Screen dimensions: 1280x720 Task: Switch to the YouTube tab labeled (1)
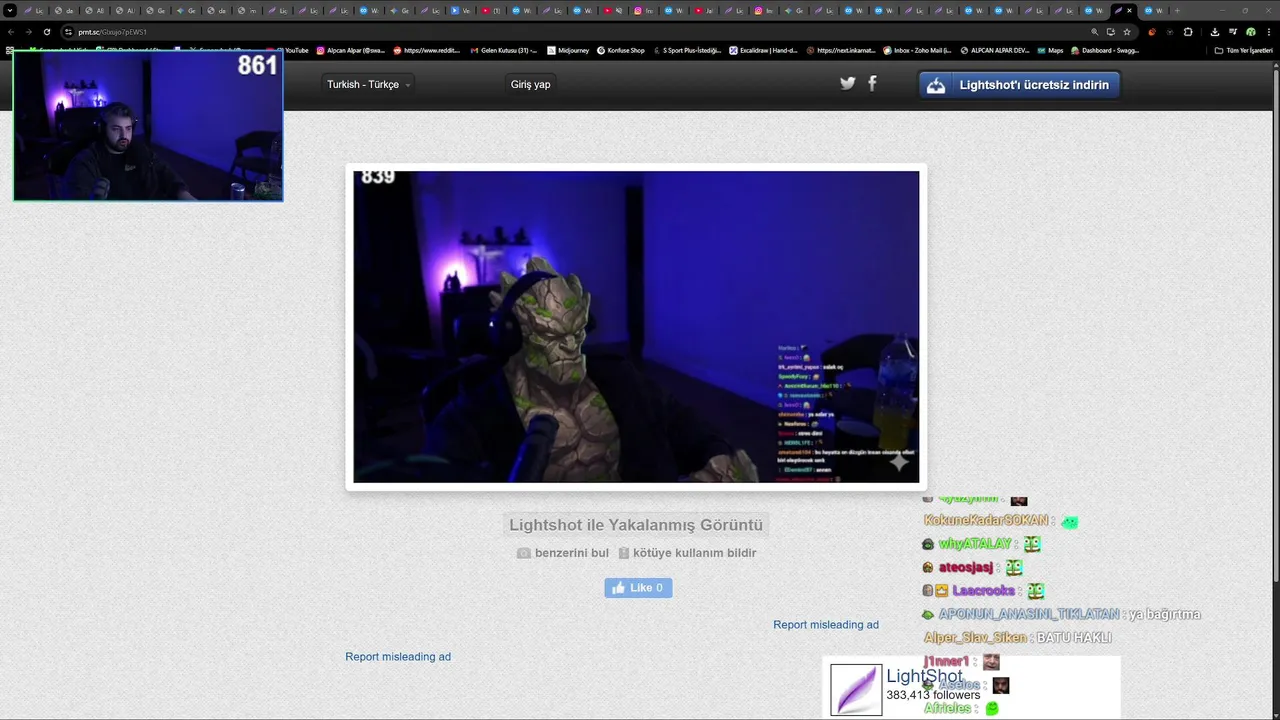pyautogui.click(x=490, y=10)
